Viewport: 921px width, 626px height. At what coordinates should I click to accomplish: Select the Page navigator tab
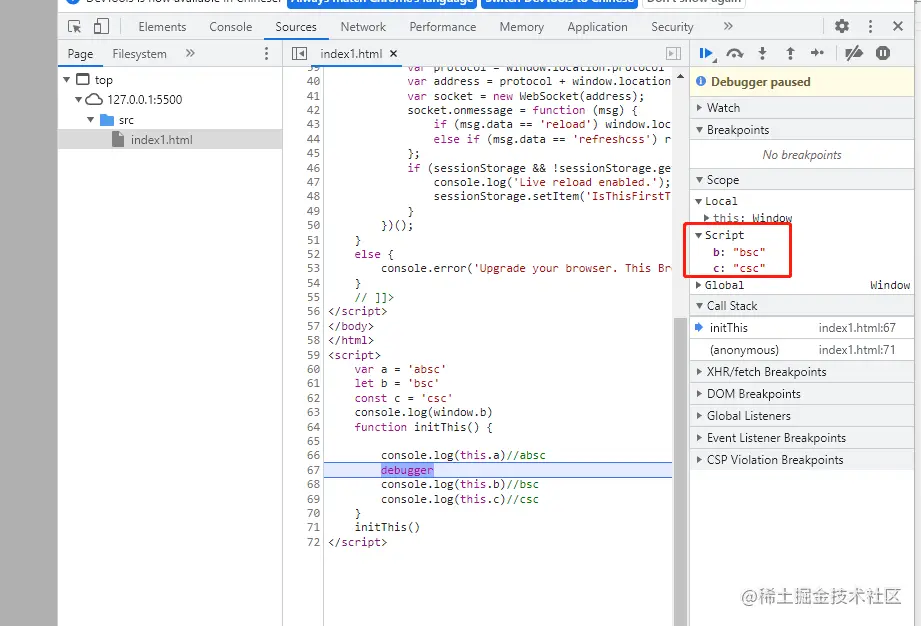coord(80,54)
